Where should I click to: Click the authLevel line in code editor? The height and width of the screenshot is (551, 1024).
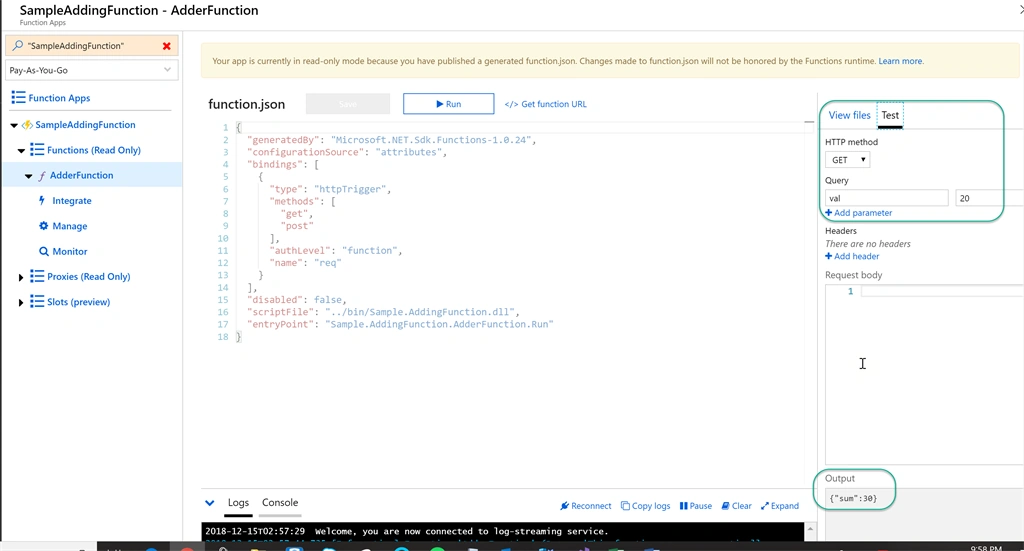click(336, 251)
